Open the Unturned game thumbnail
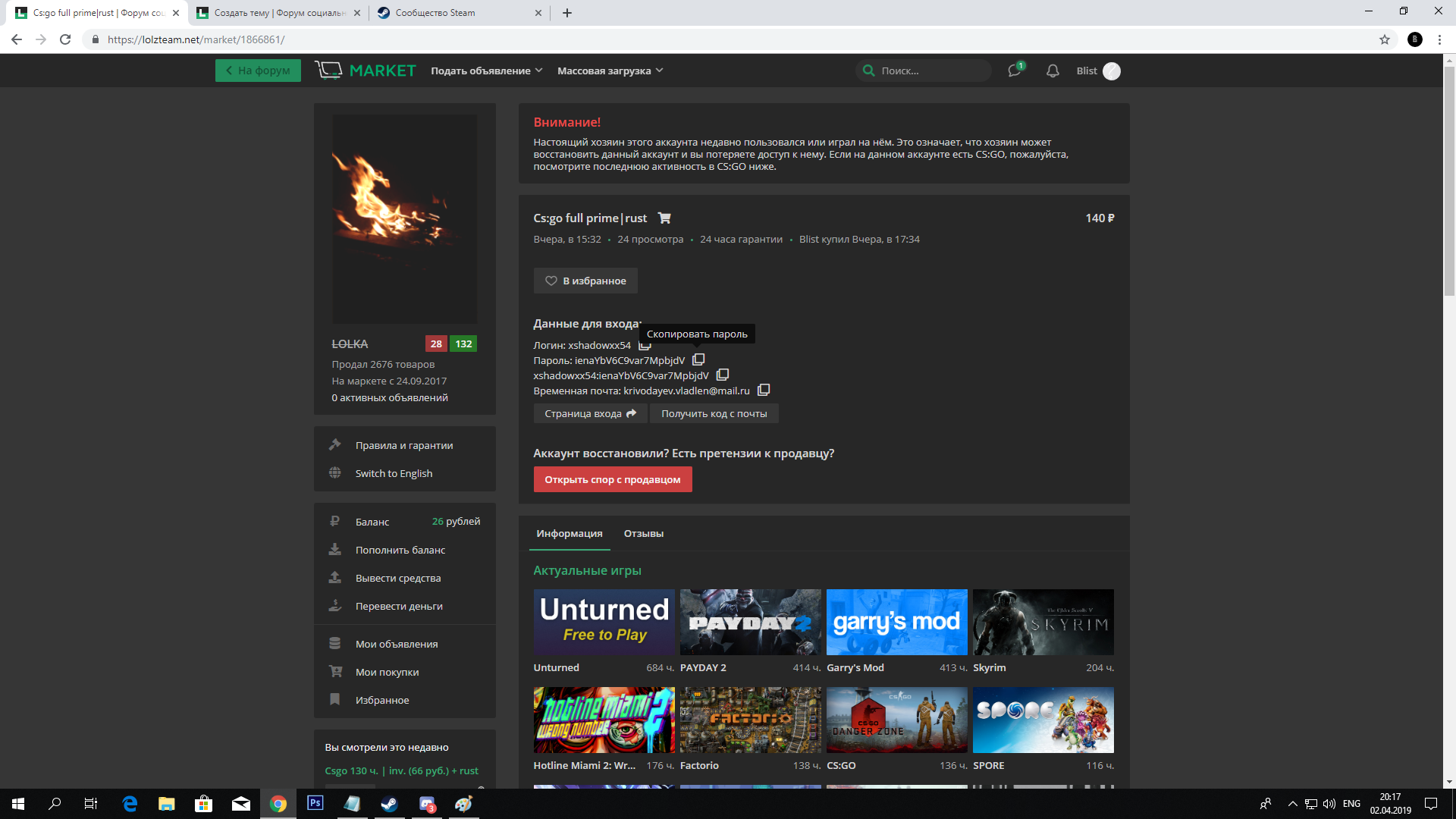Screen dimensions: 1456x819 coord(604,622)
